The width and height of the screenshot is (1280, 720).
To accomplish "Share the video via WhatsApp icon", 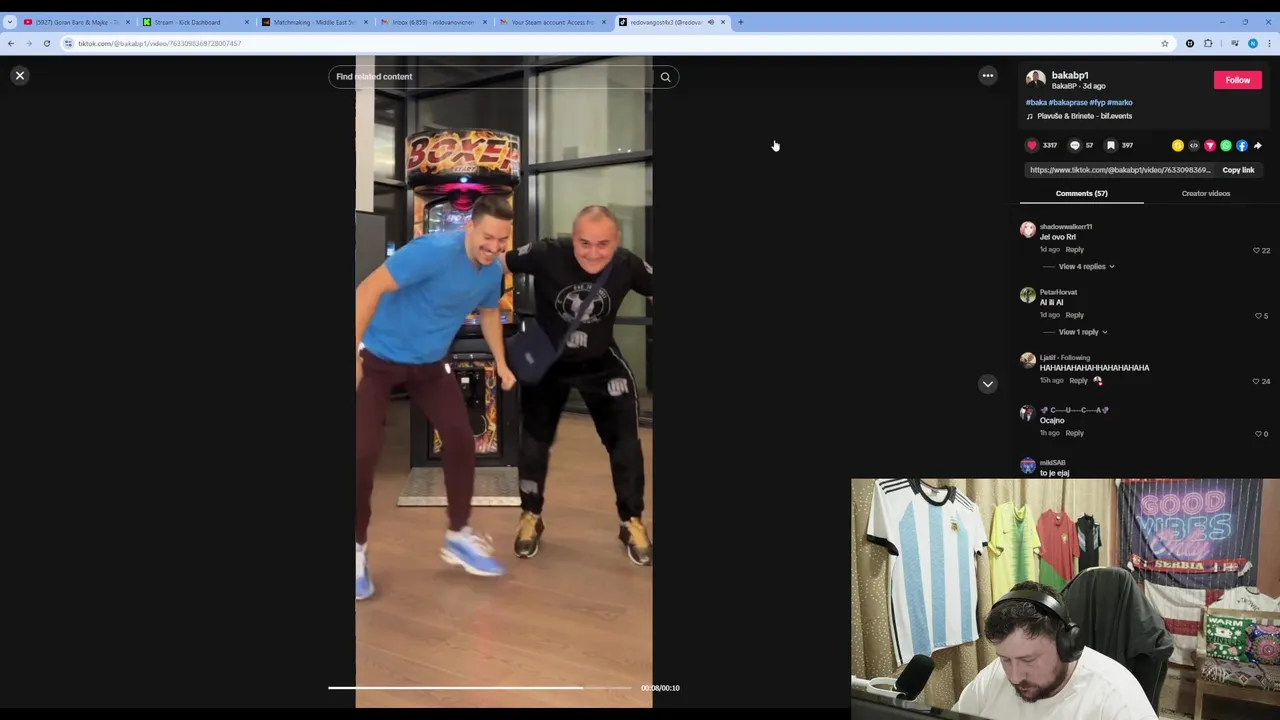I will point(1226,145).
